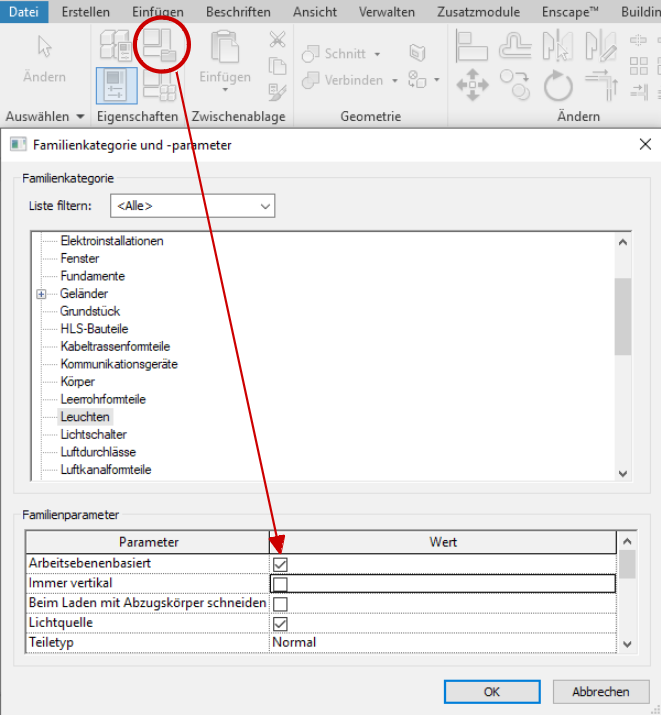The image size is (661, 715).
Task: Select Fenster in the category list
Action: [80, 259]
